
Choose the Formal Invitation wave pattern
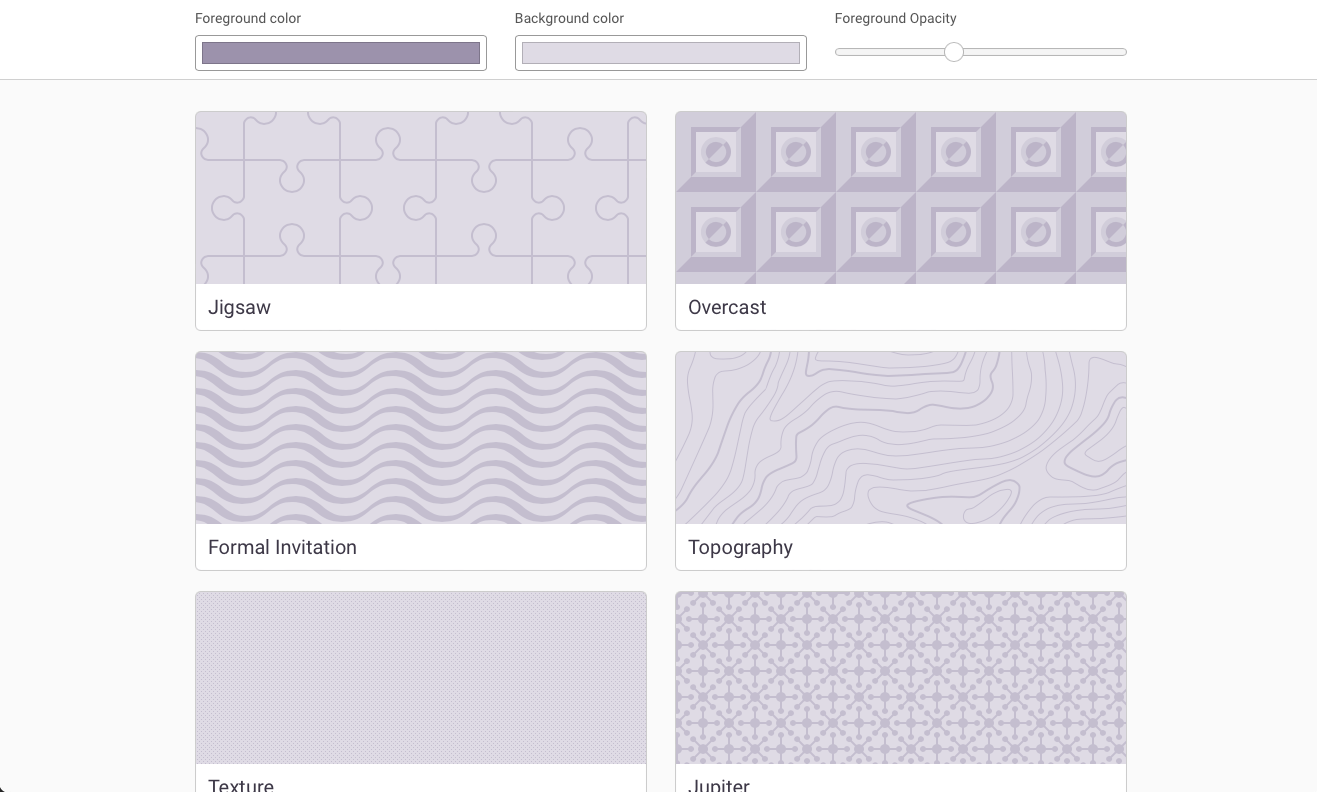(420, 437)
